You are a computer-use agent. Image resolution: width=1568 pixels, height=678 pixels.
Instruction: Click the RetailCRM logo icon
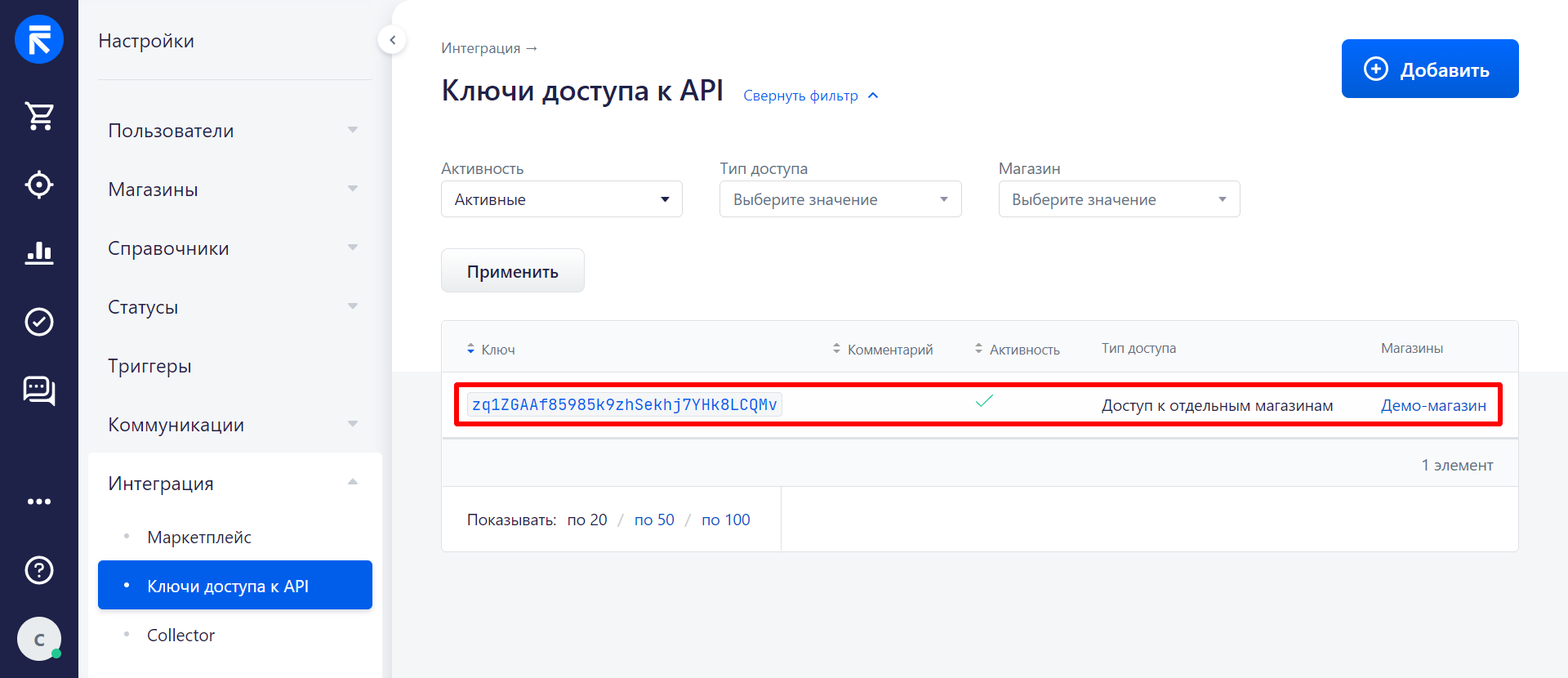coord(39,39)
